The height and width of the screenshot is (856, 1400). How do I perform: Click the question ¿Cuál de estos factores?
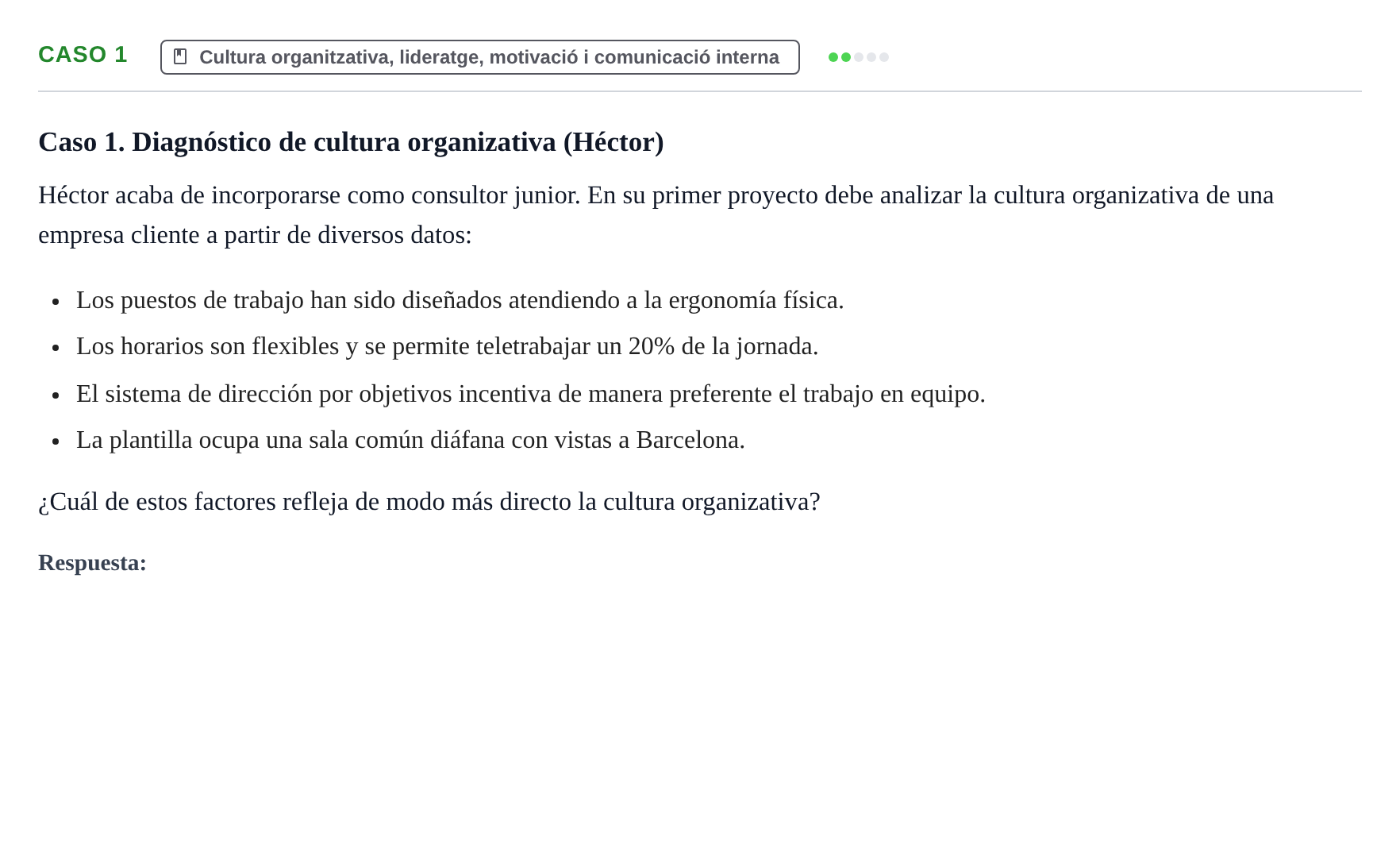tap(429, 502)
